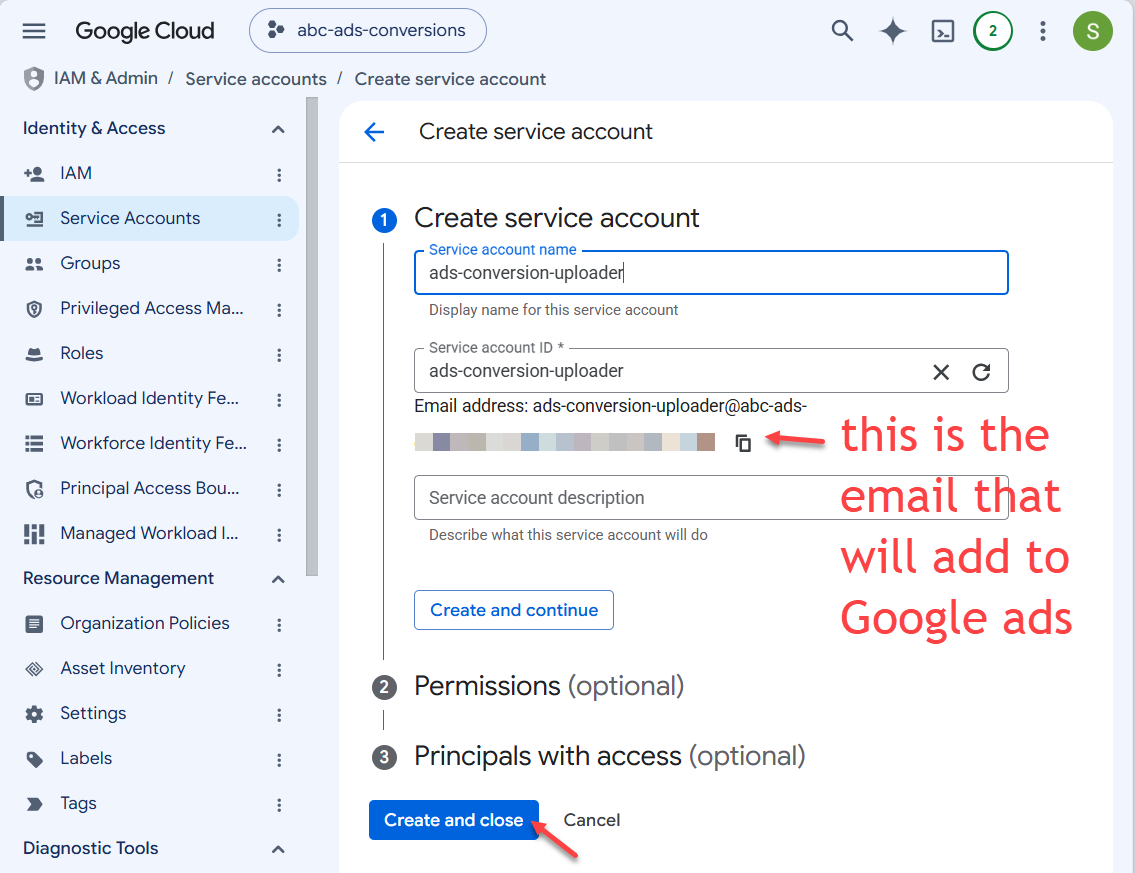Click the search magnifier icon
The height and width of the screenshot is (873, 1135).
pyautogui.click(x=842, y=30)
